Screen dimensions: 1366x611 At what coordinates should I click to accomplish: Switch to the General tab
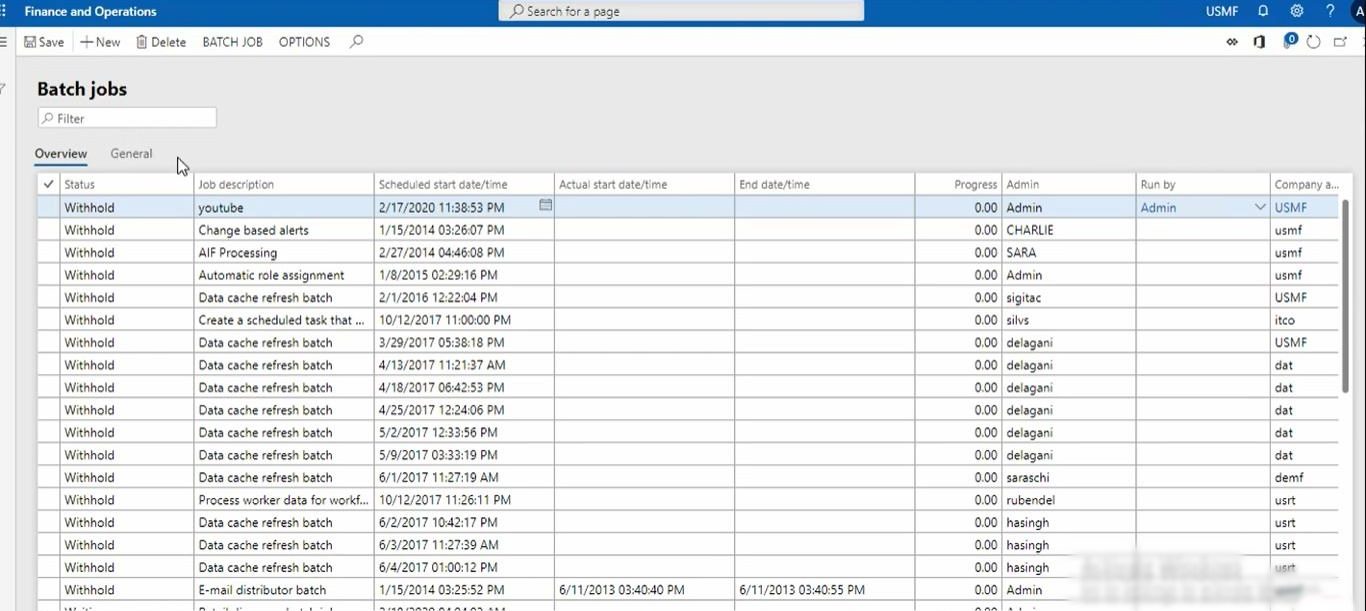click(131, 153)
